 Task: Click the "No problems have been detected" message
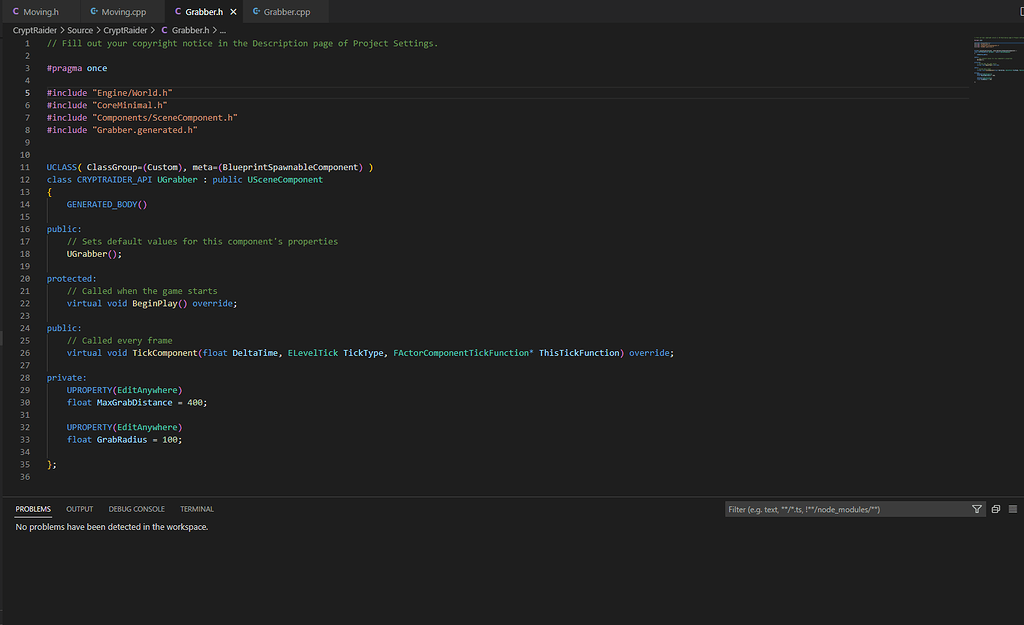(112, 527)
